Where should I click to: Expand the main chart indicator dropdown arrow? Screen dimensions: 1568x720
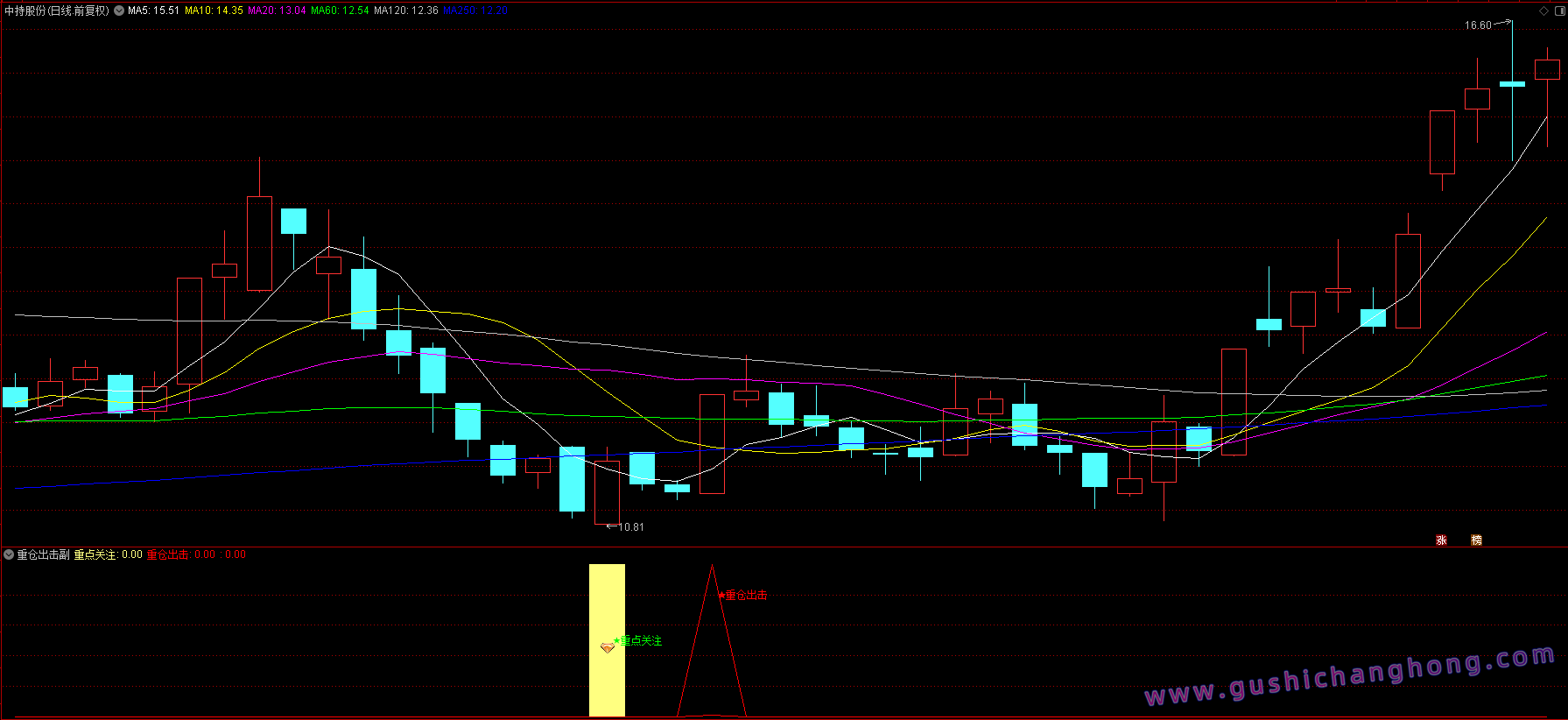(x=119, y=11)
